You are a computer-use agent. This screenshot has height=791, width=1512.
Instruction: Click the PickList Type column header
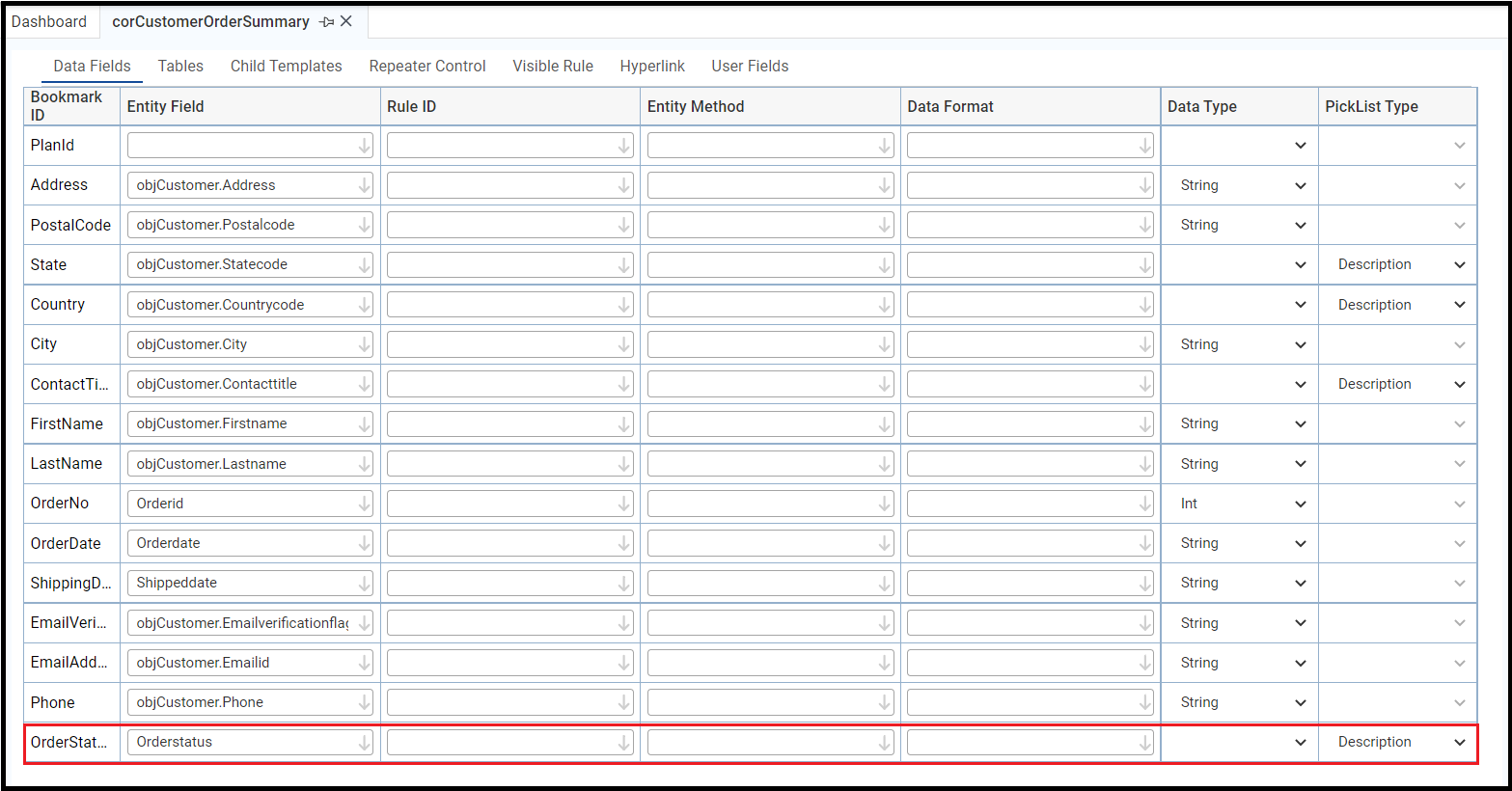pos(1398,106)
